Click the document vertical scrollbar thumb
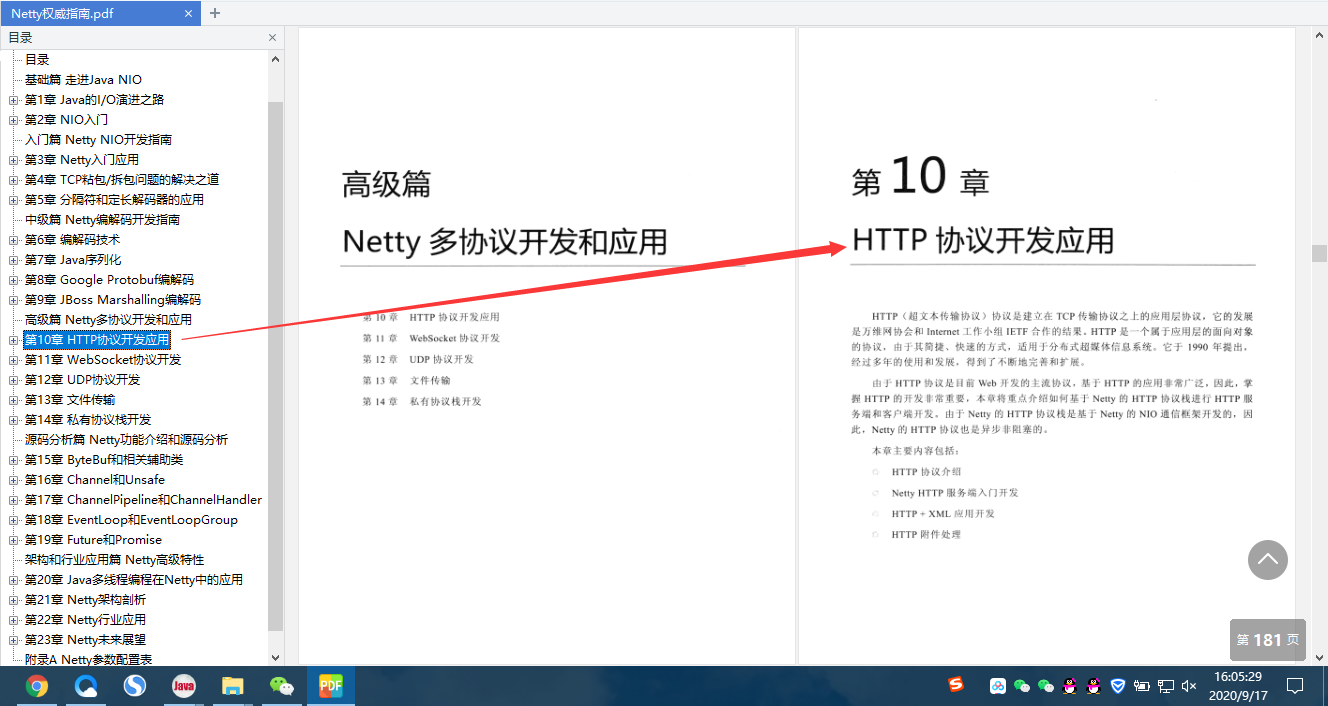 click(x=1320, y=253)
